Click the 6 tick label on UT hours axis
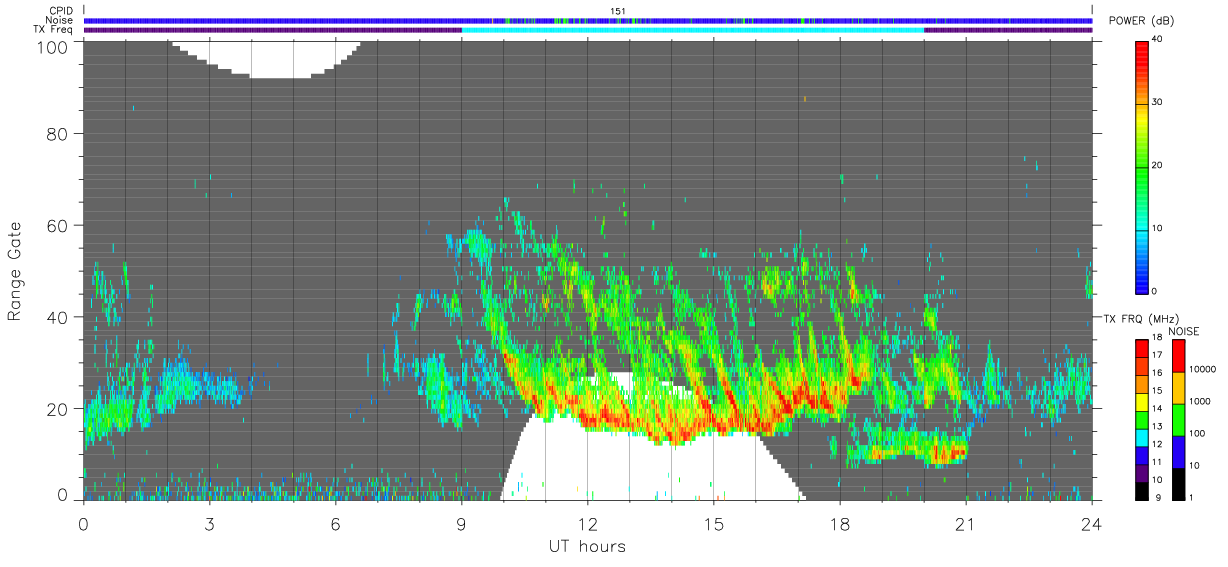Screen dimensions: 1228x567 coord(335,524)
